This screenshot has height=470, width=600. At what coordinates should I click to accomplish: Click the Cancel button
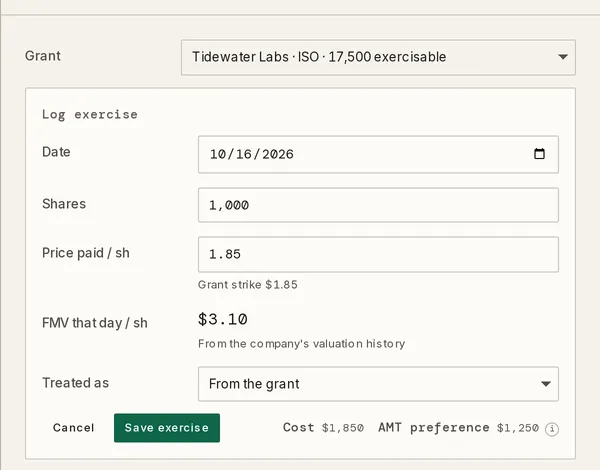(x=73, y=428)
